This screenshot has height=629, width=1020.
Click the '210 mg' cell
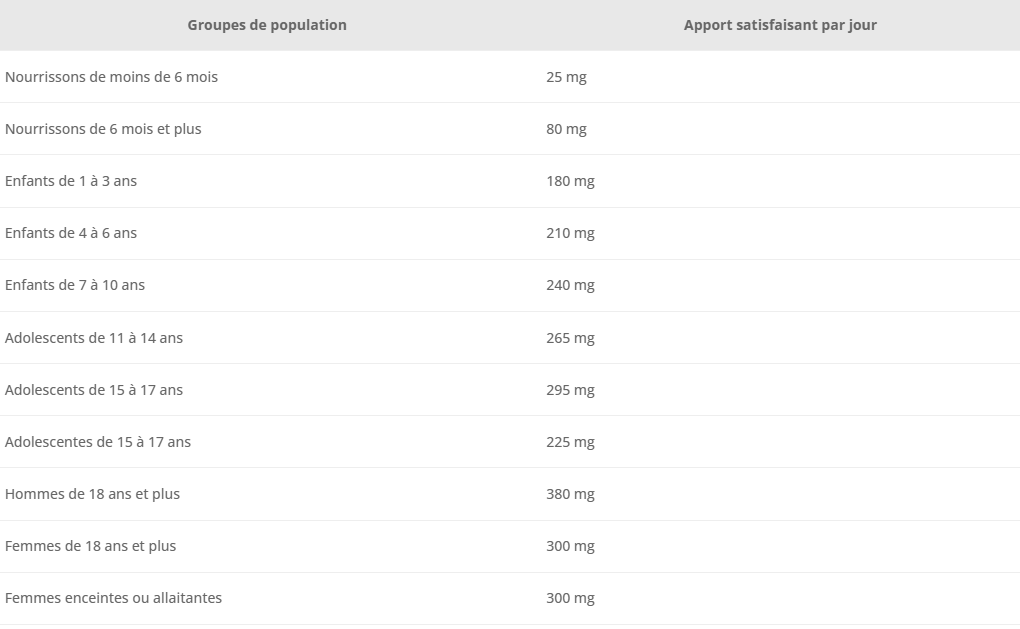click(x=570, y=234)
